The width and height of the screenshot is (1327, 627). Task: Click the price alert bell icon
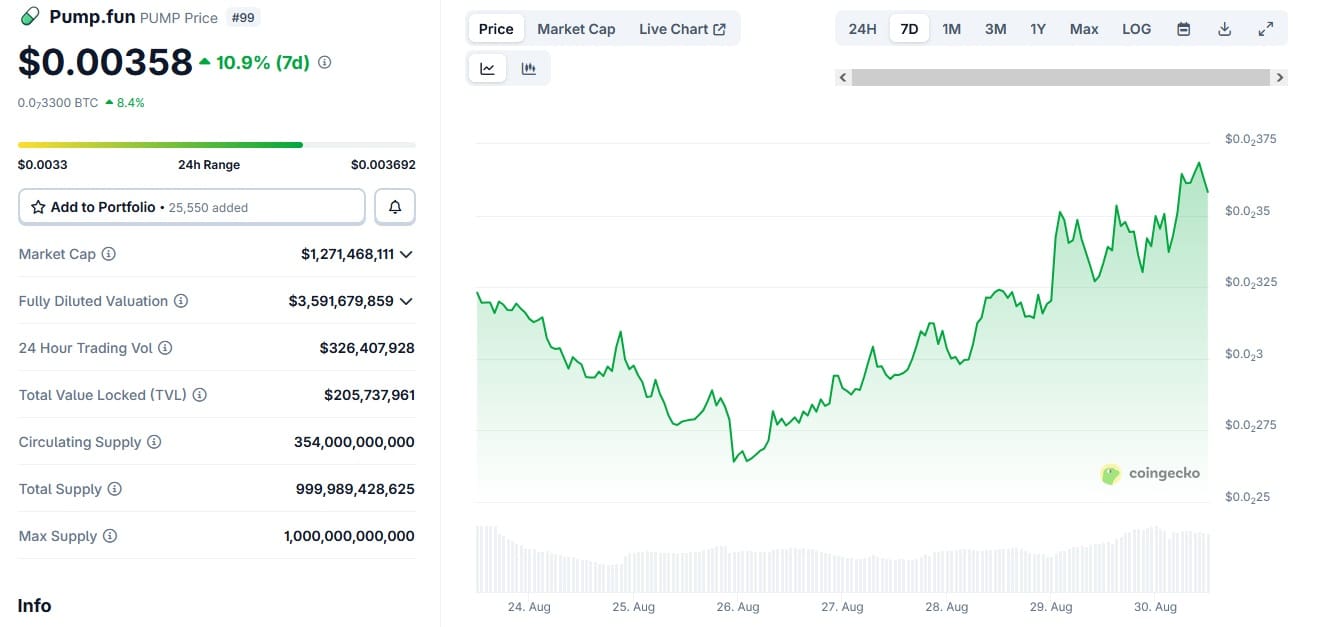point(395,207)
